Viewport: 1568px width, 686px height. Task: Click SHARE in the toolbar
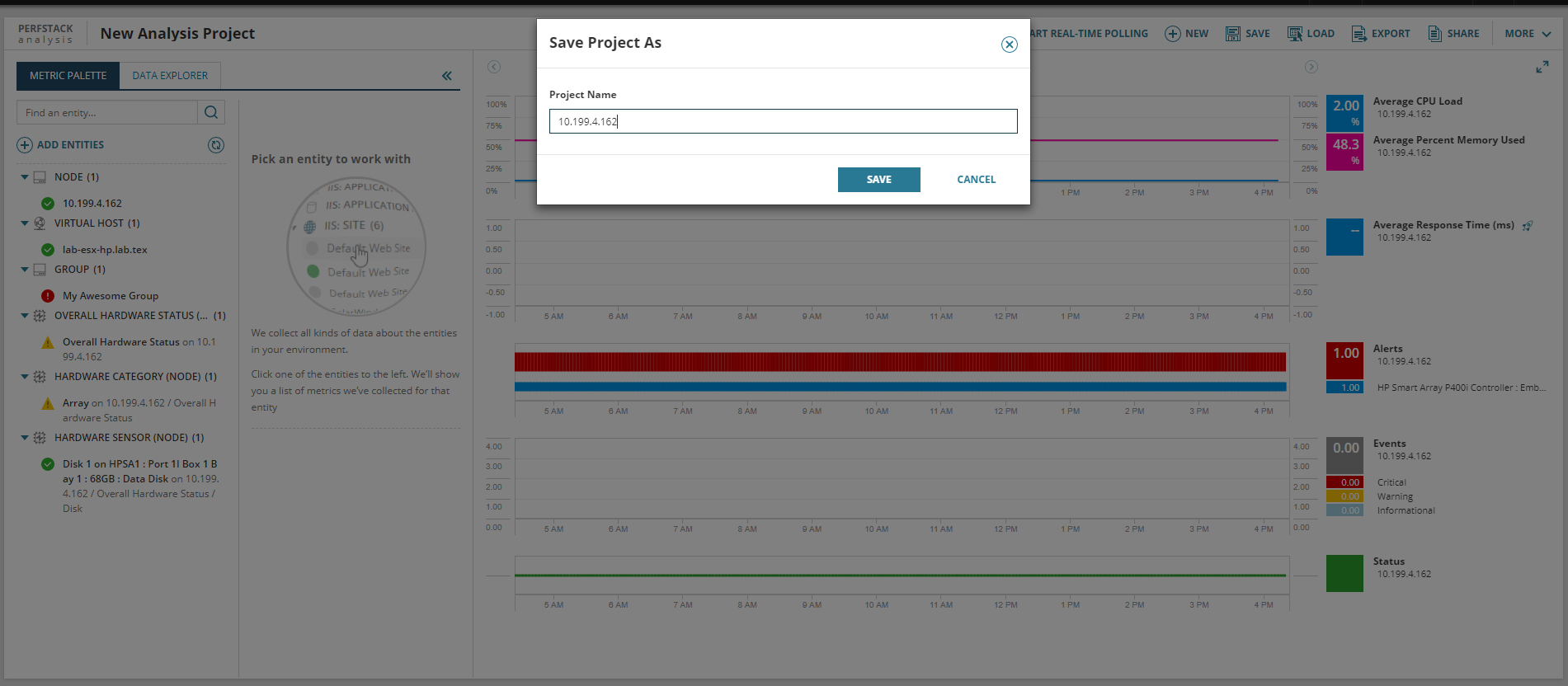[x=1453, y=34]
